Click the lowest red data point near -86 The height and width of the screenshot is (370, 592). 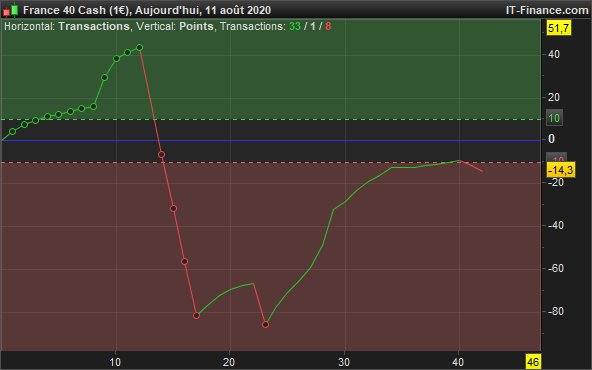(x=265, y=324)
